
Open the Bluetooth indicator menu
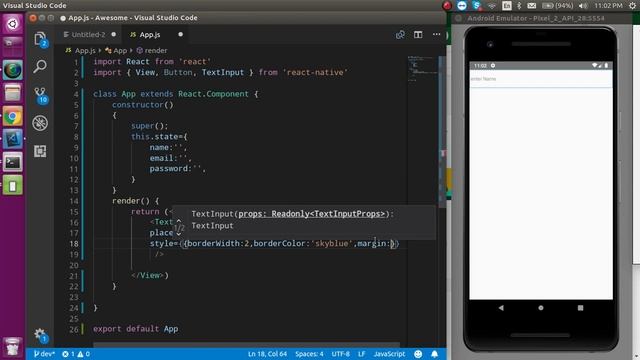click(x=519, y=5)
